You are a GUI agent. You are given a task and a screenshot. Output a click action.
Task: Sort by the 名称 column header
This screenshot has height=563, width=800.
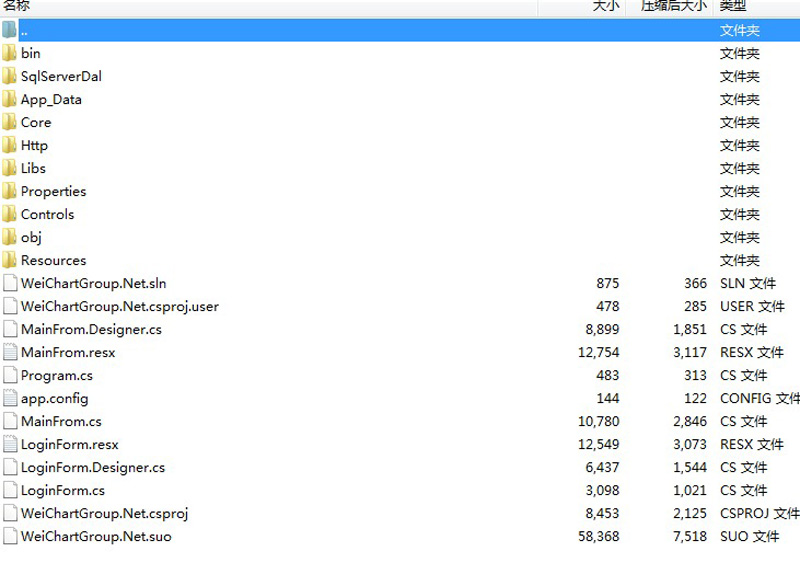(16, 6)
